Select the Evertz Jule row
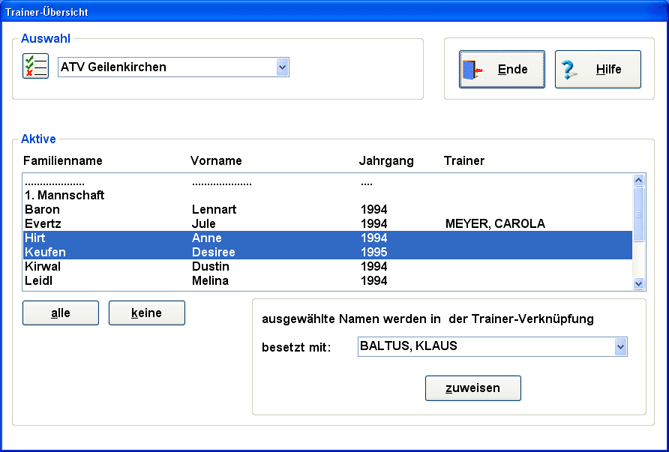Screen dimensions: 669x452 [200, 224]
